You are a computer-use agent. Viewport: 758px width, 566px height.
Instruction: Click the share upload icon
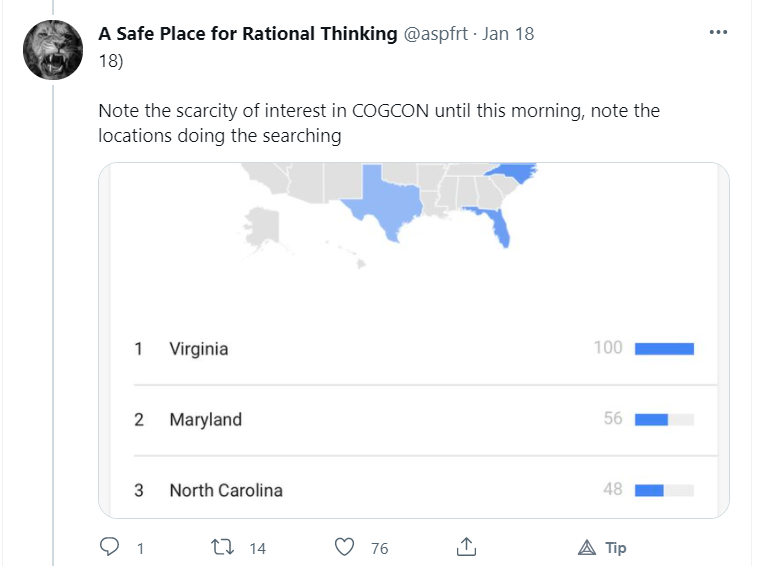tap(466, 547)
